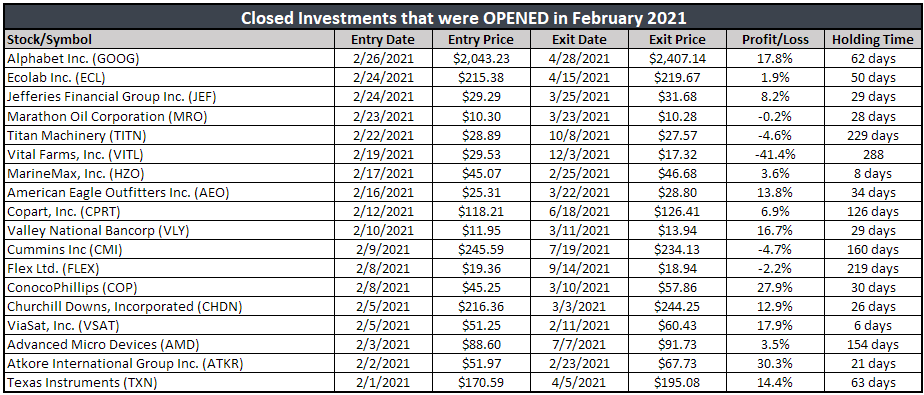Click the MarineMax holding time 8 days
The width and height of the screenshot is (924, 395).
click(x=873, y=173)
